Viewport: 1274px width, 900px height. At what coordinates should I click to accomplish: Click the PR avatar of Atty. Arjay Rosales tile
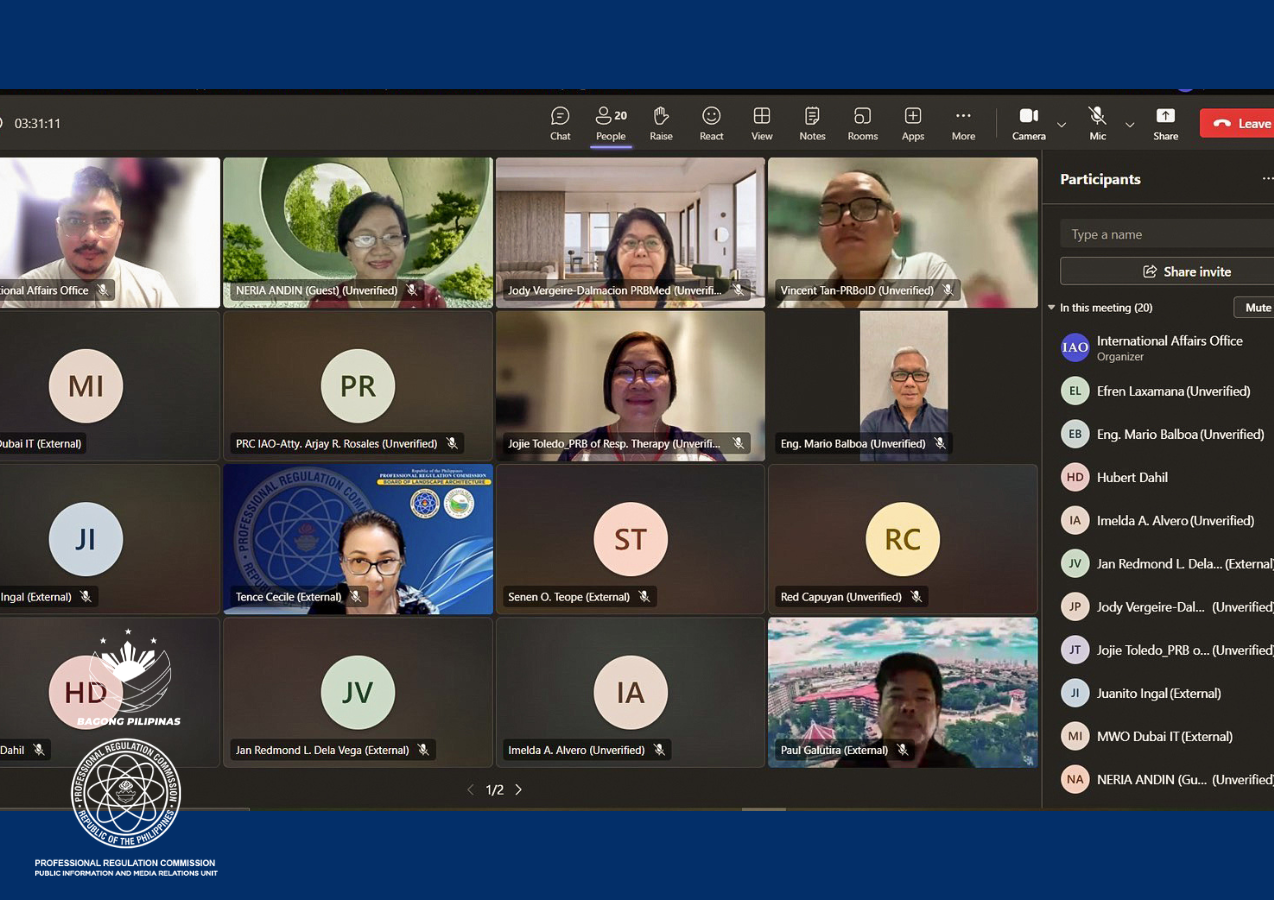coord(358,386)
